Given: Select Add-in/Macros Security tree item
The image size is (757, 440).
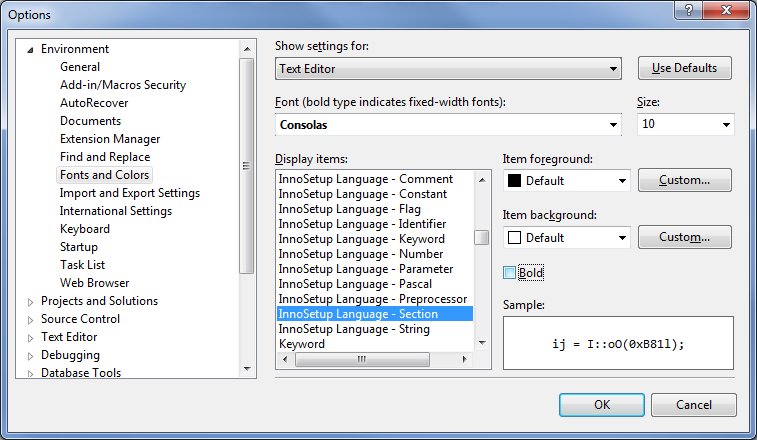Looking at the screenshot, I should [x=123, y=85].
